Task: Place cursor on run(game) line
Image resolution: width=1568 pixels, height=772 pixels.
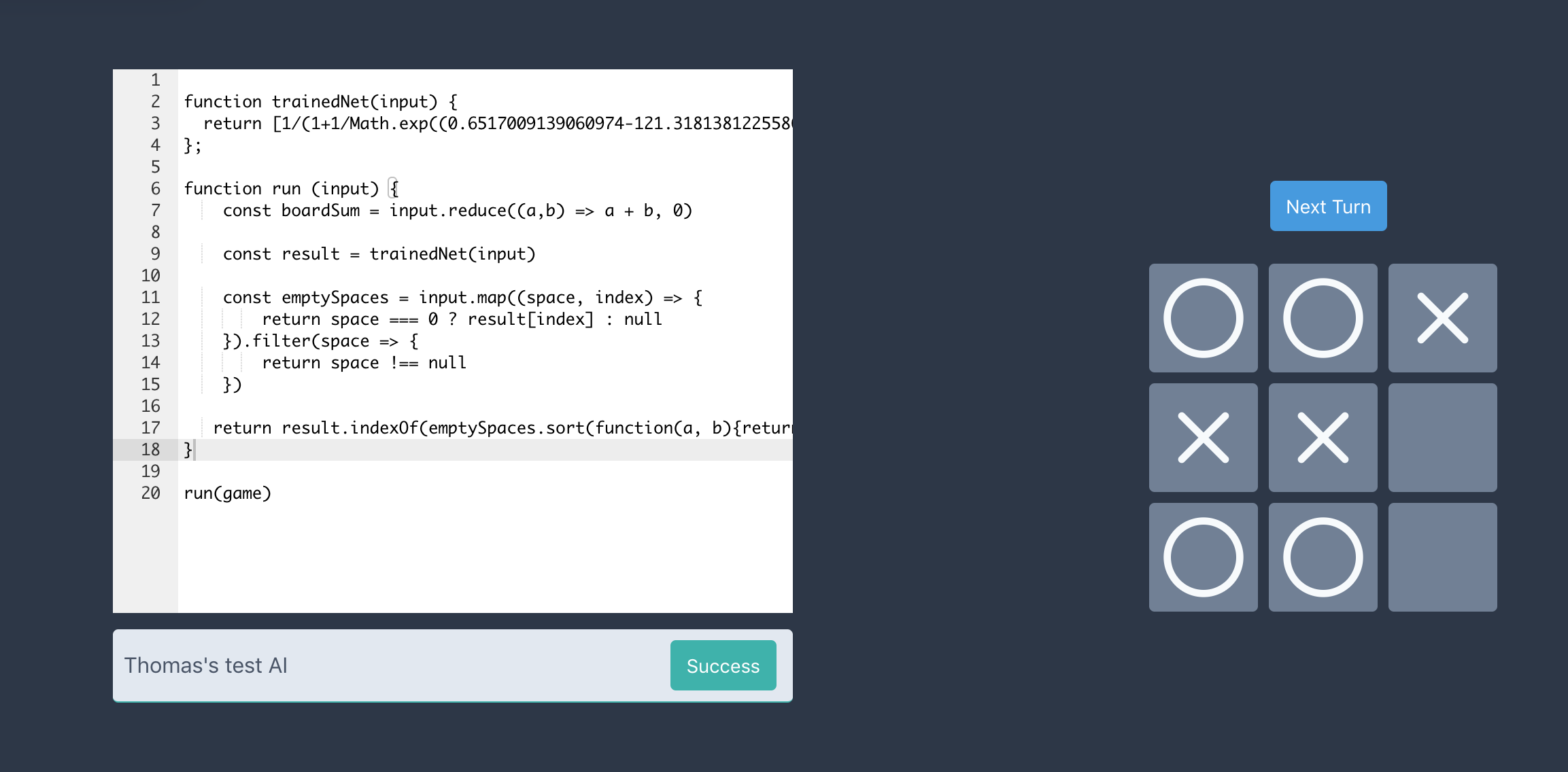Action: click(228, 493)
